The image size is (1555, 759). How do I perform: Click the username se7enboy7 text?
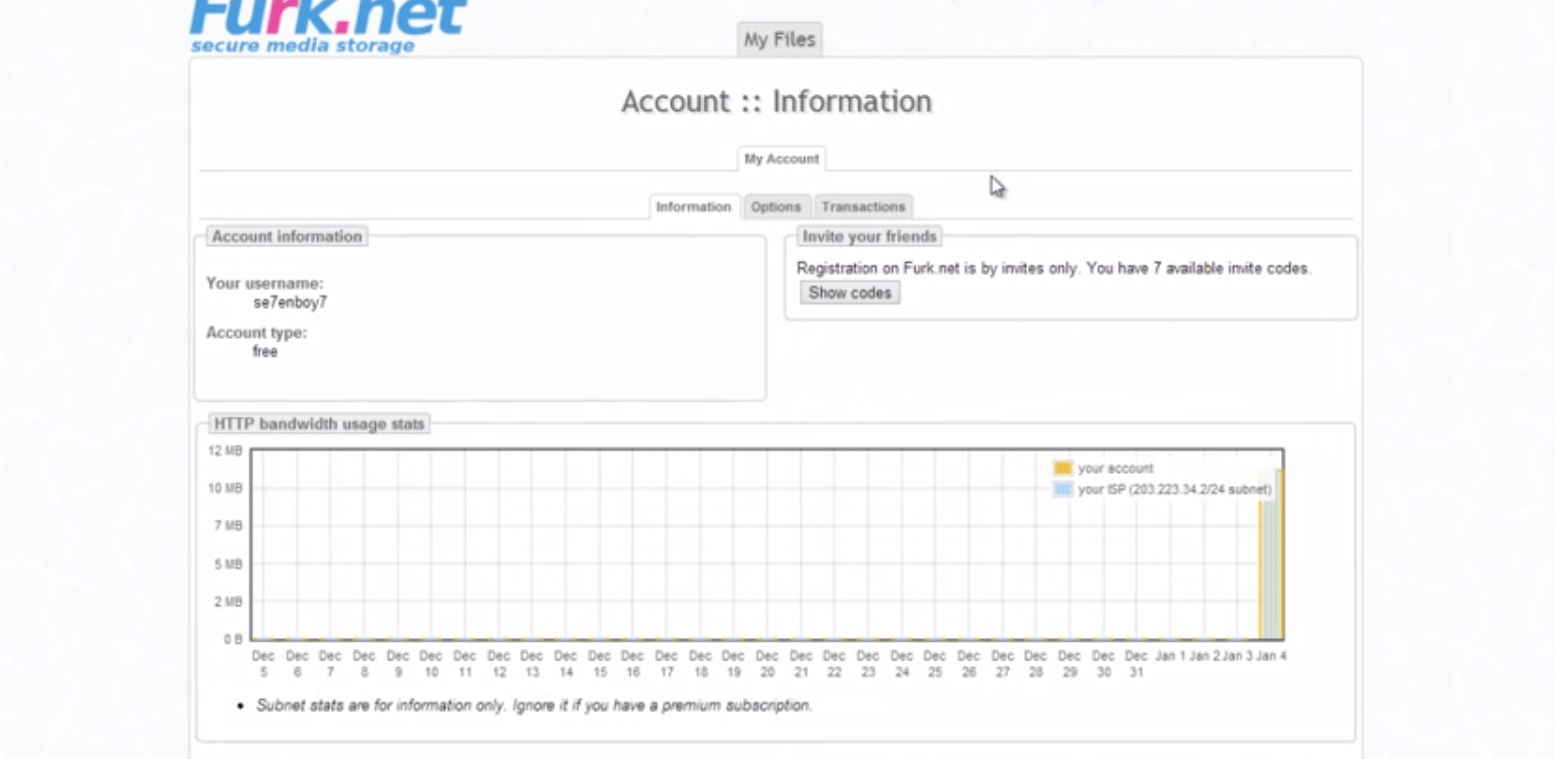[x=290, y=302]
